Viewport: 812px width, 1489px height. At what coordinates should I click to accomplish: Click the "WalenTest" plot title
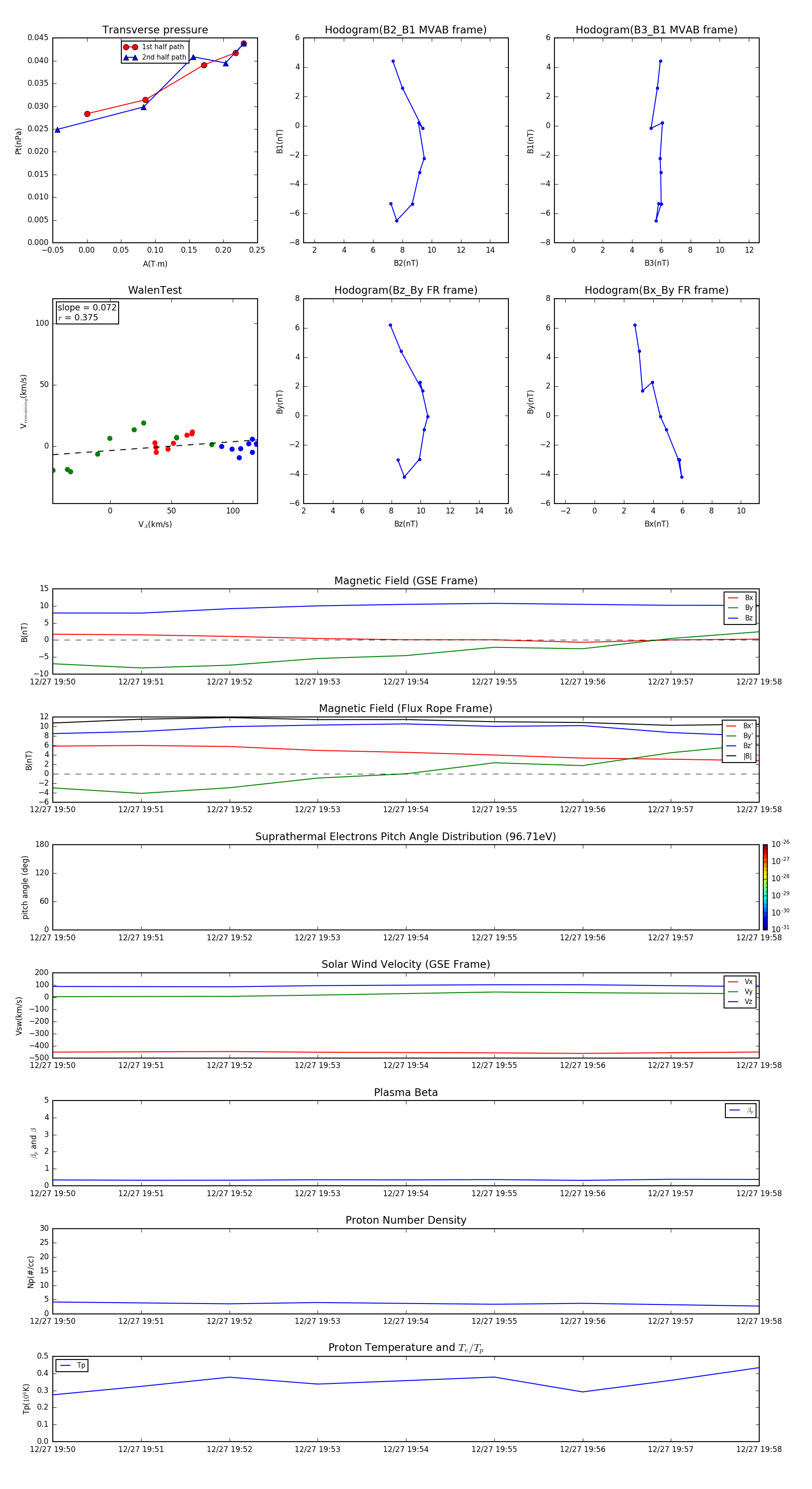[x=155, y=290]
